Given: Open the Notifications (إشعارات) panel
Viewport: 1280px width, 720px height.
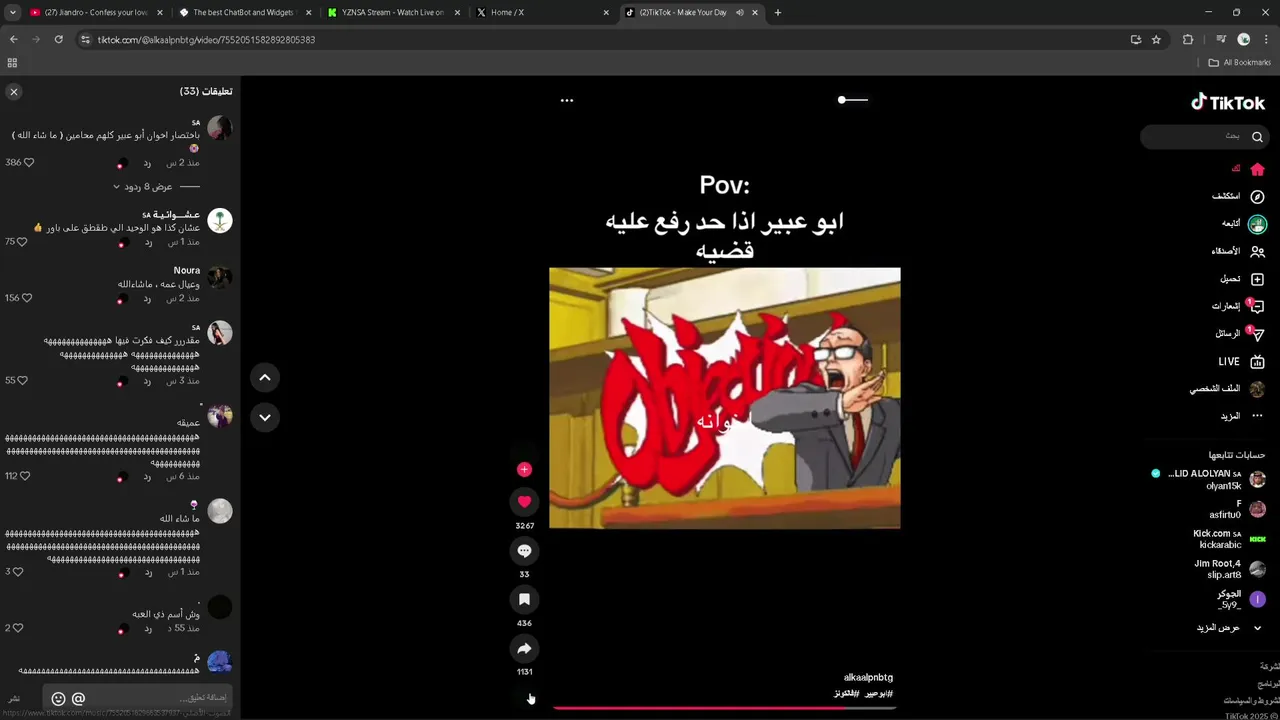Looking at the screenshot, I should [1239, 306].
